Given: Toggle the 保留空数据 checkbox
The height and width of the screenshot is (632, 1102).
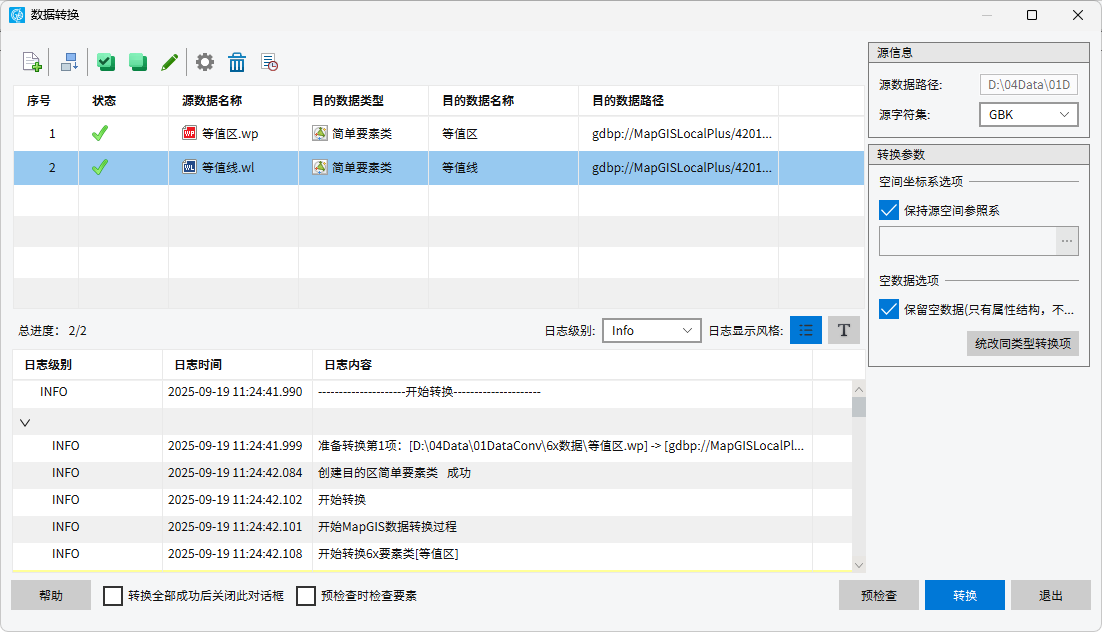Looking at the screenshot, I should point(888,309).
